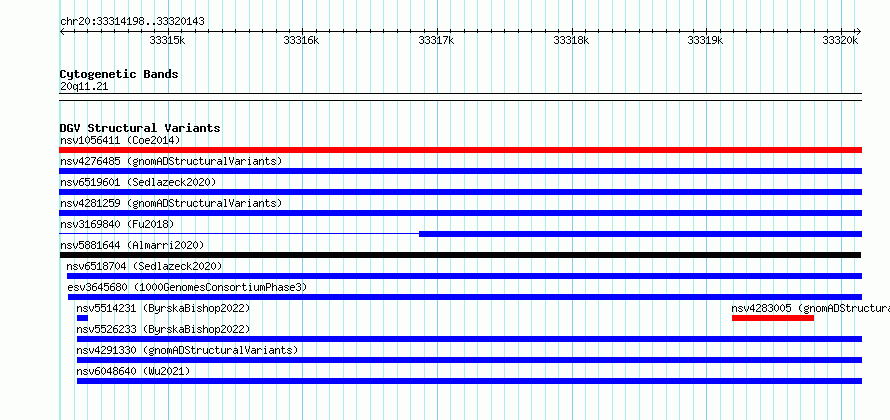Screen dimensions: 890x420
Task: Click the small blue nsv5514231 variant block
Action: (x=82, y=318)
